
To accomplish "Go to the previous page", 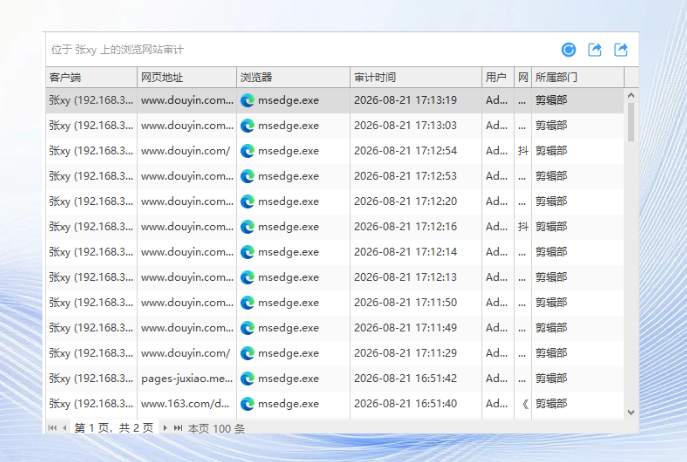I will [64, 428].
